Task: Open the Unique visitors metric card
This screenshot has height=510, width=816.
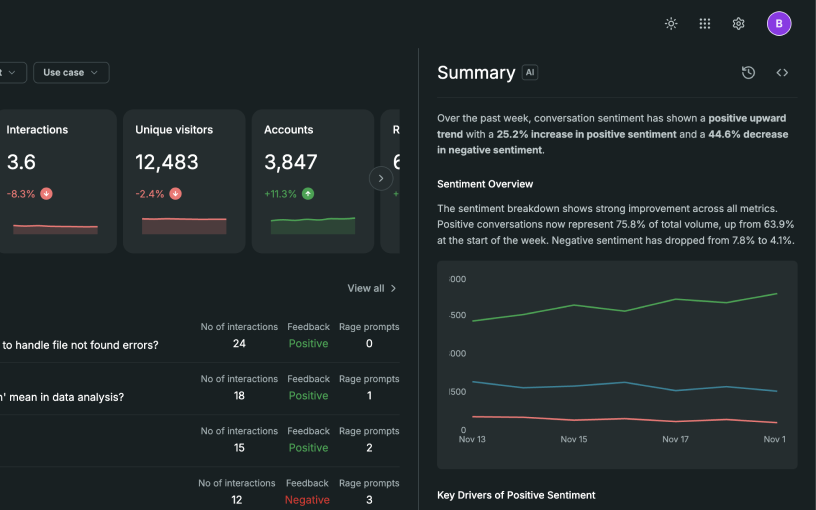Action: (184, 181)
